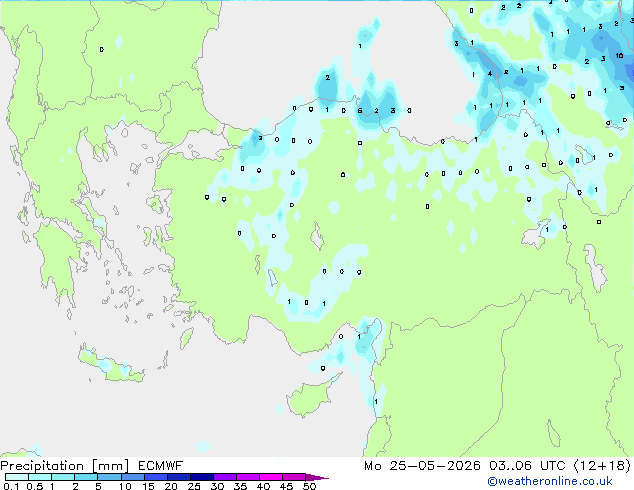This screenshot has height=490, width=634.
Task: Click the legend label '0.1'
Action: [x=11, y=486]
